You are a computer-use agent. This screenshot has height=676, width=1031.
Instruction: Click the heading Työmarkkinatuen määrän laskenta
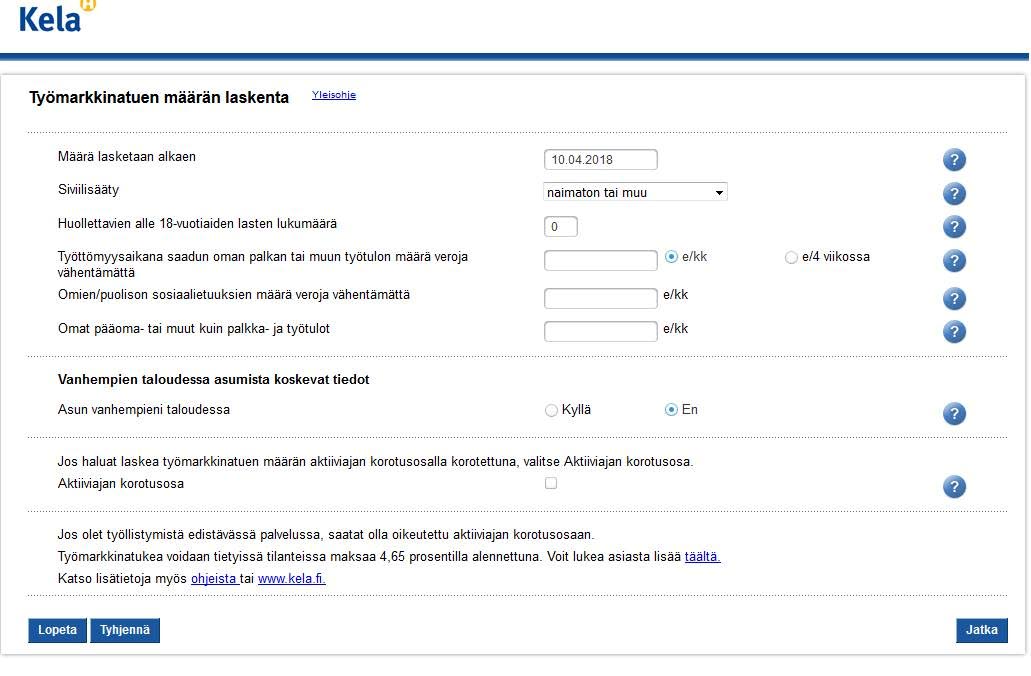tap(159, 97)
